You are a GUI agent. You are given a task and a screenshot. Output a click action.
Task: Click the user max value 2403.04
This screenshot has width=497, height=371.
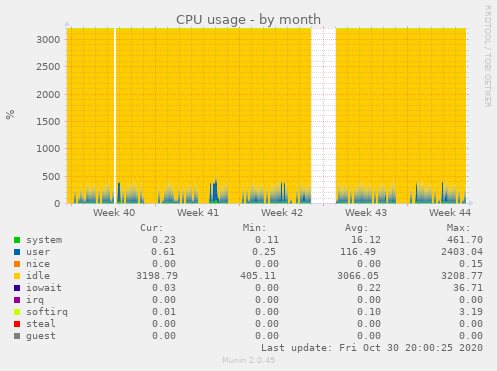(x=462, y=252)
